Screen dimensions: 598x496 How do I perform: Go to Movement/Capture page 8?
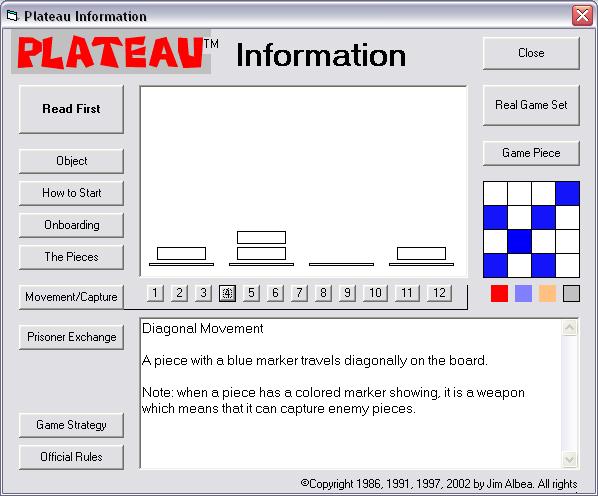tap(323, 293)
